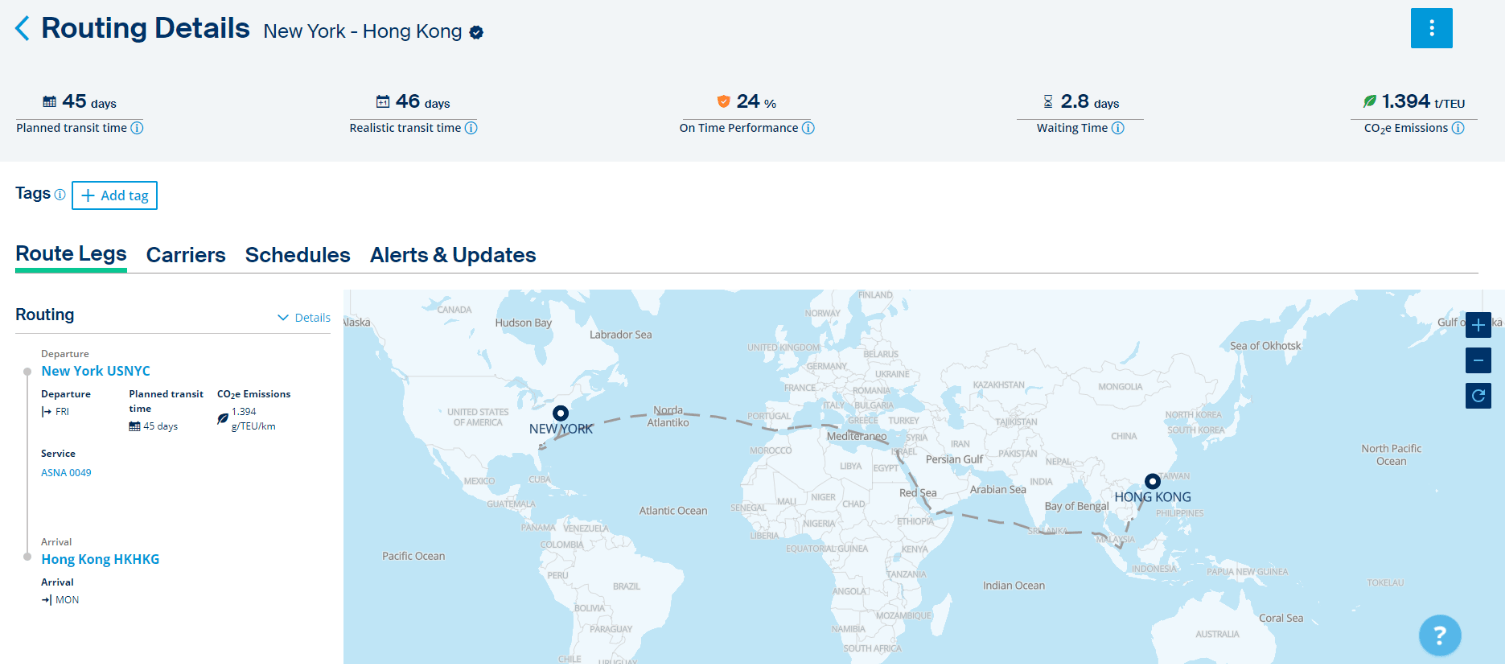The height and width of the screenshot is (664, 1505).
Task: Click the Add tag button
Action: tap(115, 196)
